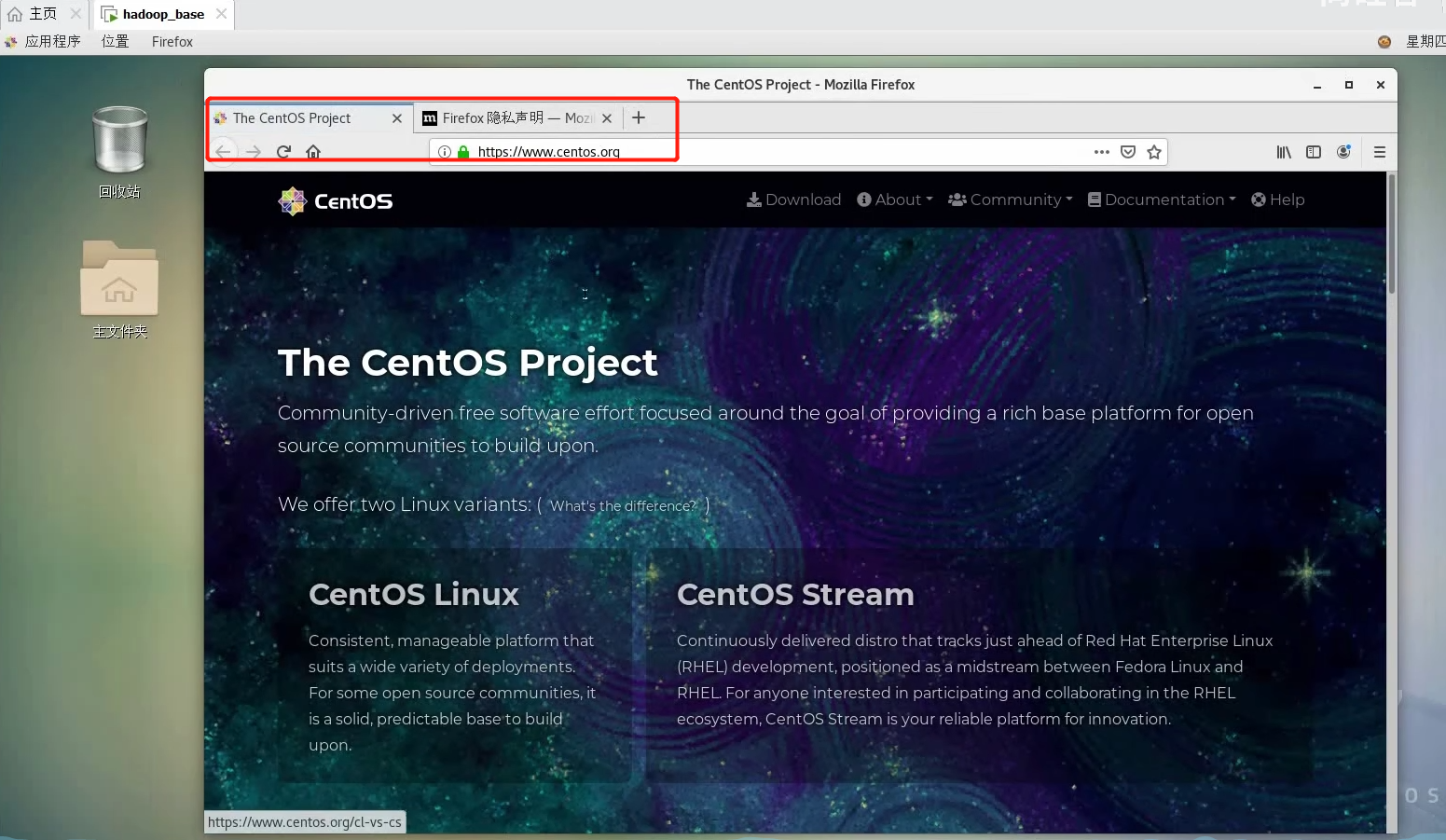The width and height of the screenshot is (1446, 840).
Task: Open the Firefox menu in top panel
Action: coord(172,42)
